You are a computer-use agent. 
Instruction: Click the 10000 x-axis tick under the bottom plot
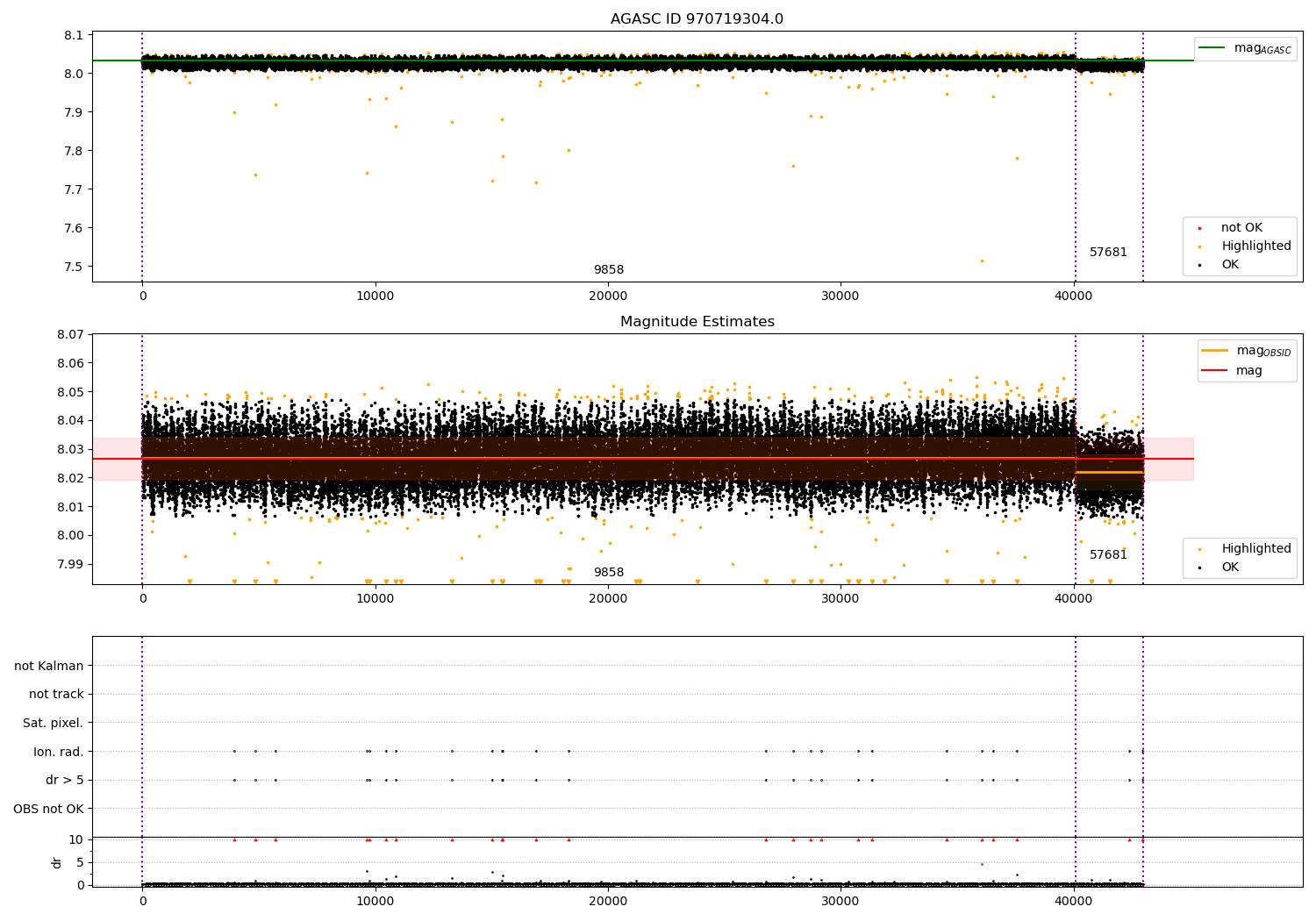[375, 902]
